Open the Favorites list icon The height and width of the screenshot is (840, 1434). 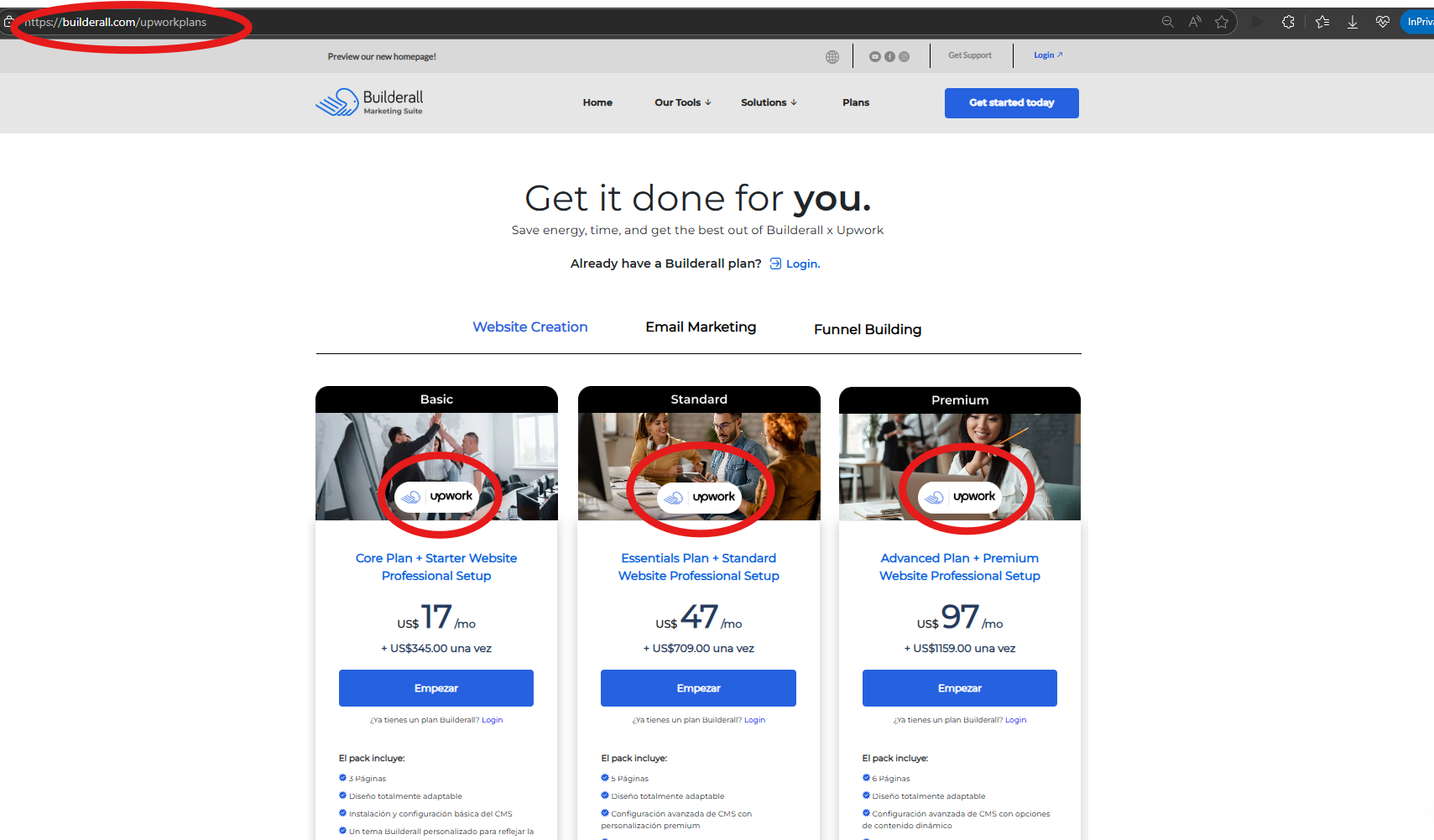[1322, 22]
